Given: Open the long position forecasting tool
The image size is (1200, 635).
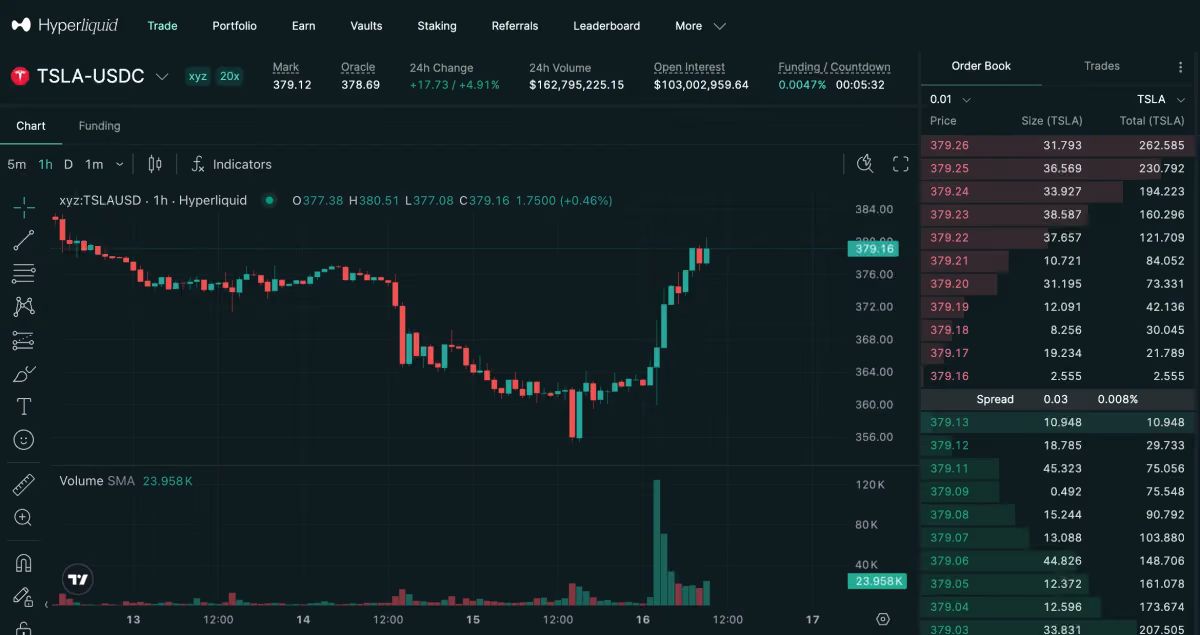Looking at the screenshot, I should point(24,341).
